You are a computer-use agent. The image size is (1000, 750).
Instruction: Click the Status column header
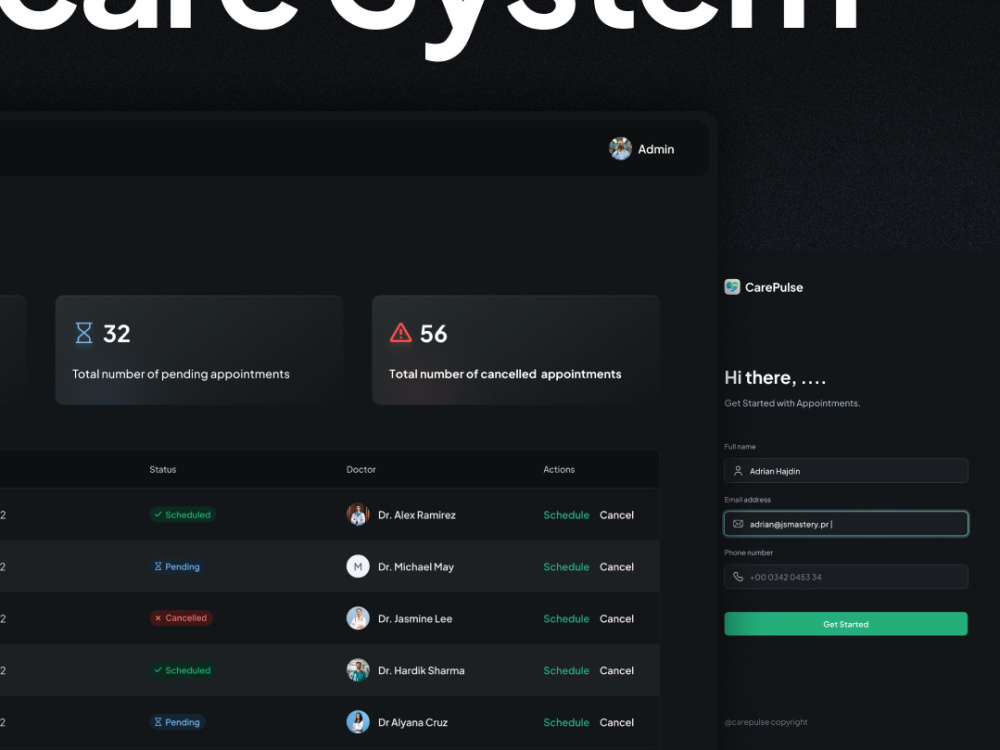(x=163, y=469)
